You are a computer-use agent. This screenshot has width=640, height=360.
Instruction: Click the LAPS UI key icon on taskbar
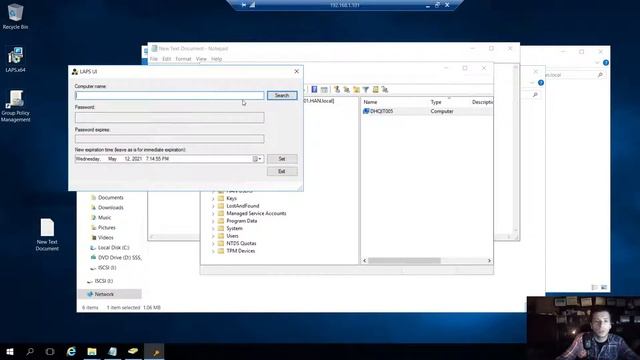click(155, 352)
